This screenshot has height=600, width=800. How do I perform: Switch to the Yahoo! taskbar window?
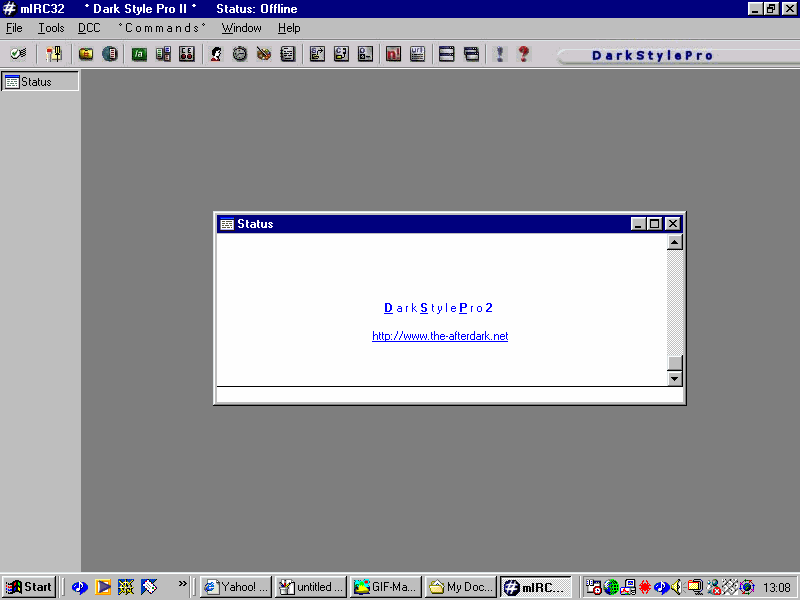point(236,587)
